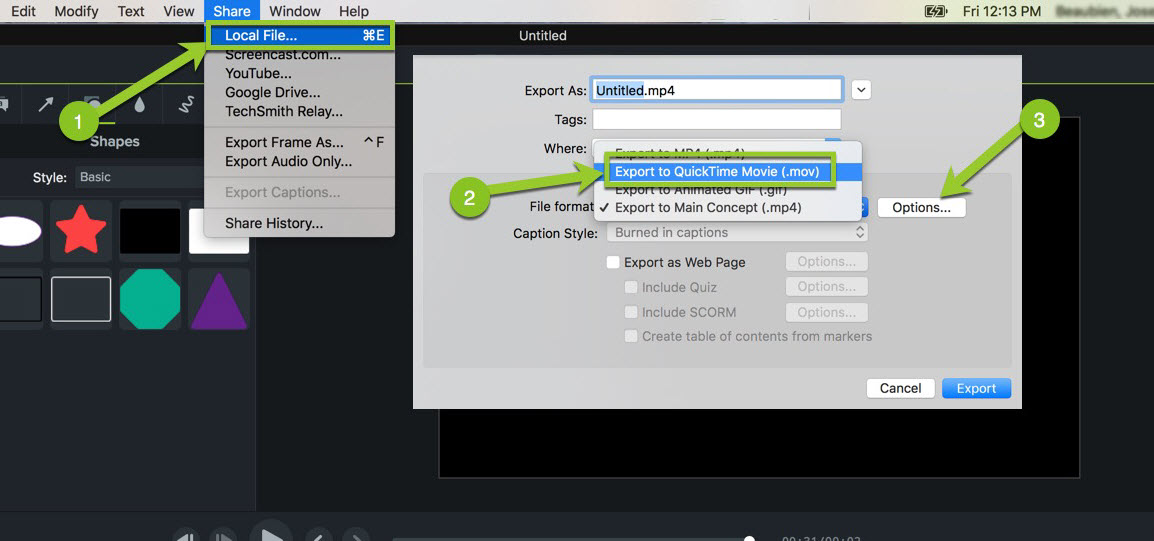Image resolution: width=1154 pixels, height=541 pixels.
Task: Click Options… beside Export as Web Page
Action: pos(826,262)
